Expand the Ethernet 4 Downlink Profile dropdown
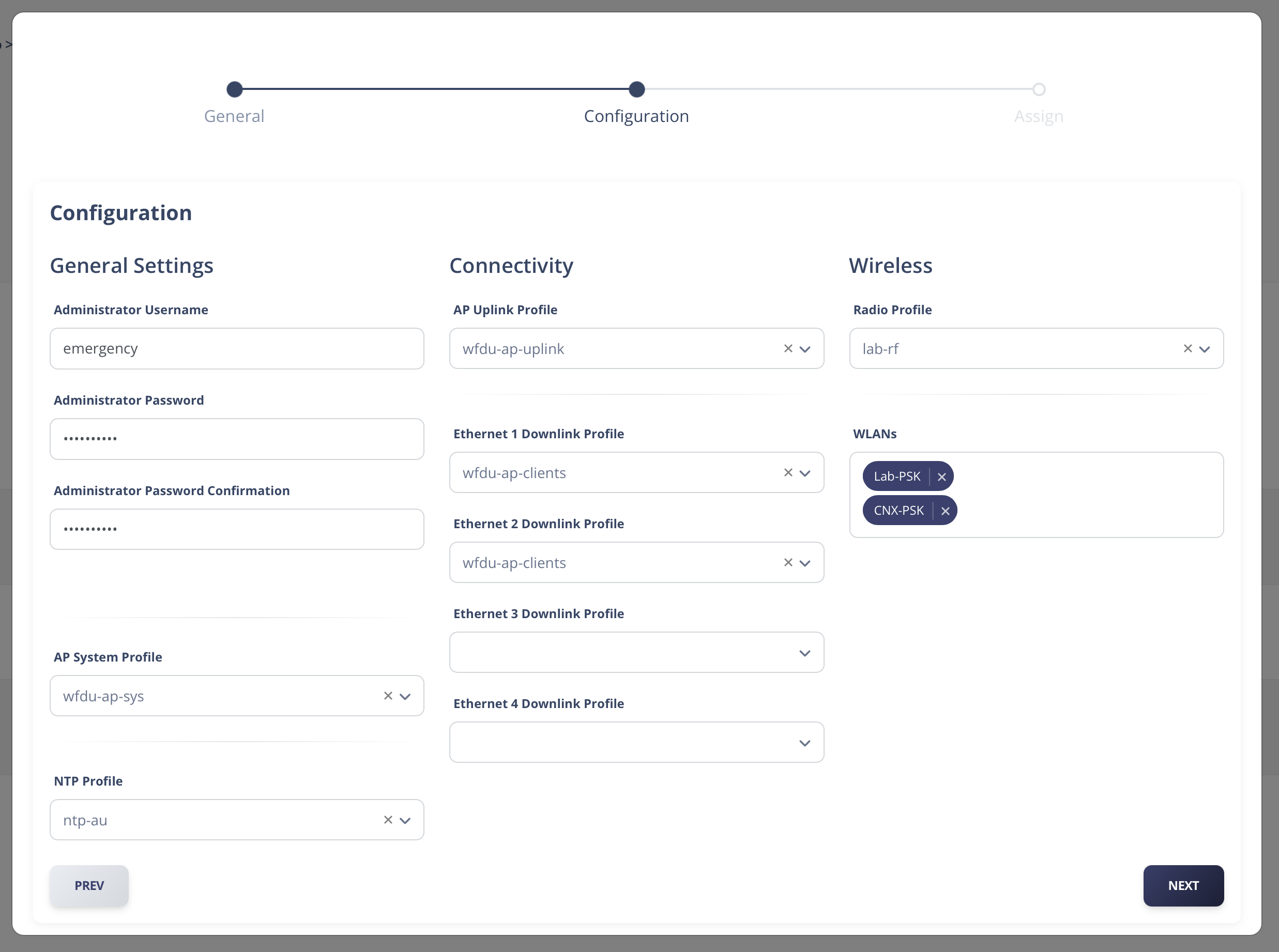 (x=804, y=743)
